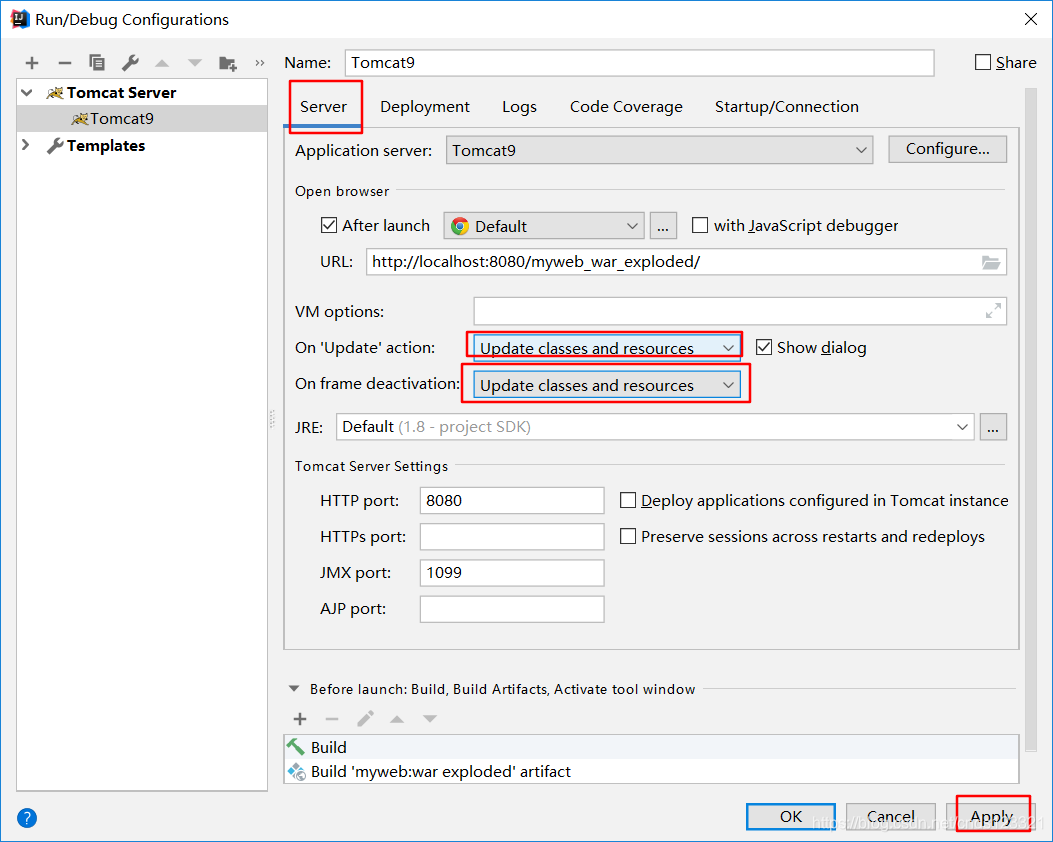The height and width of the screenshot is (842, 1053).
Task: Add new configuration with plus icon
Action: (32, 63)
